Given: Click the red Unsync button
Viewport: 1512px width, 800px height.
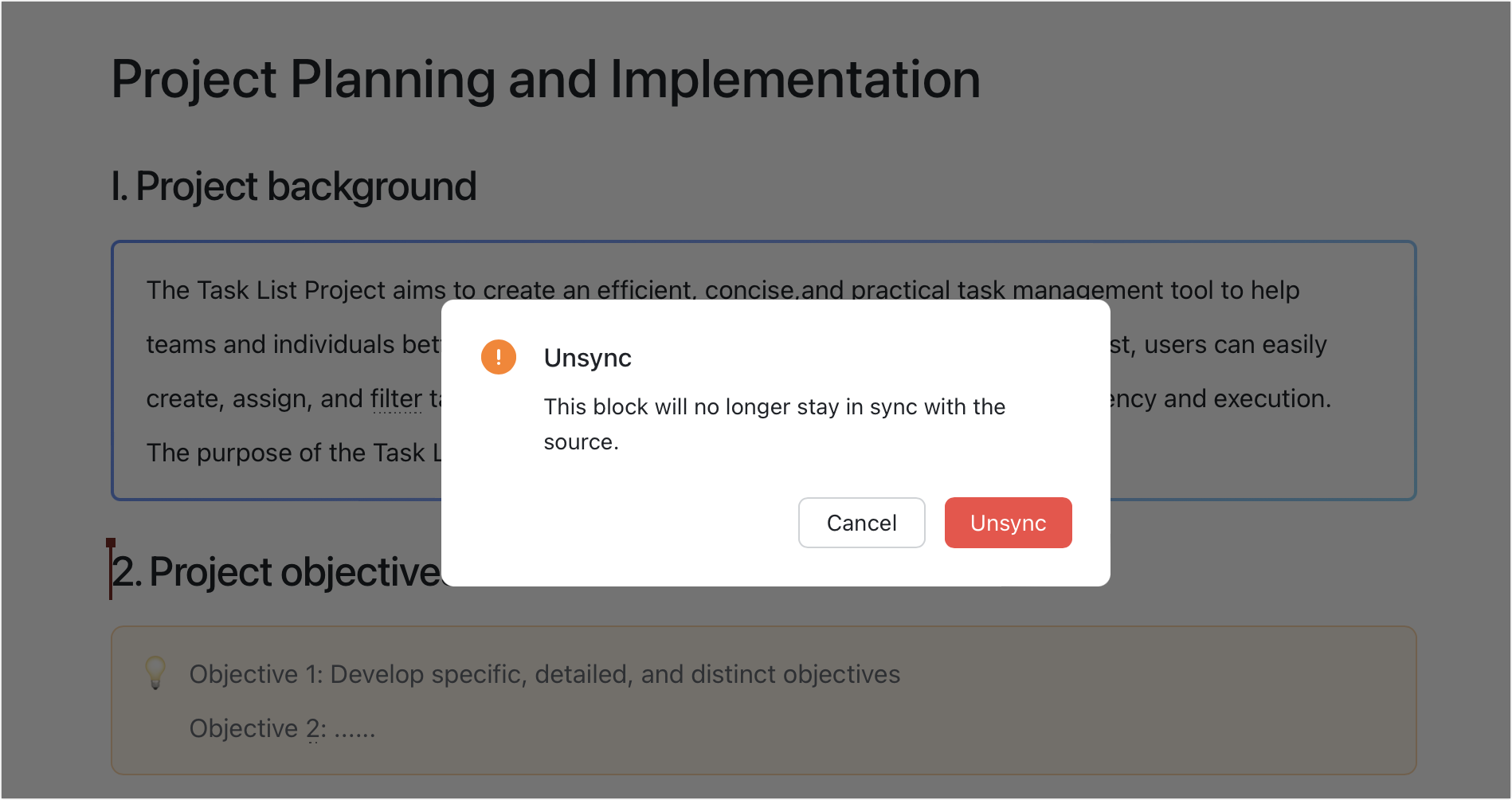Looking at the screenshot, I should (1008, 523).
